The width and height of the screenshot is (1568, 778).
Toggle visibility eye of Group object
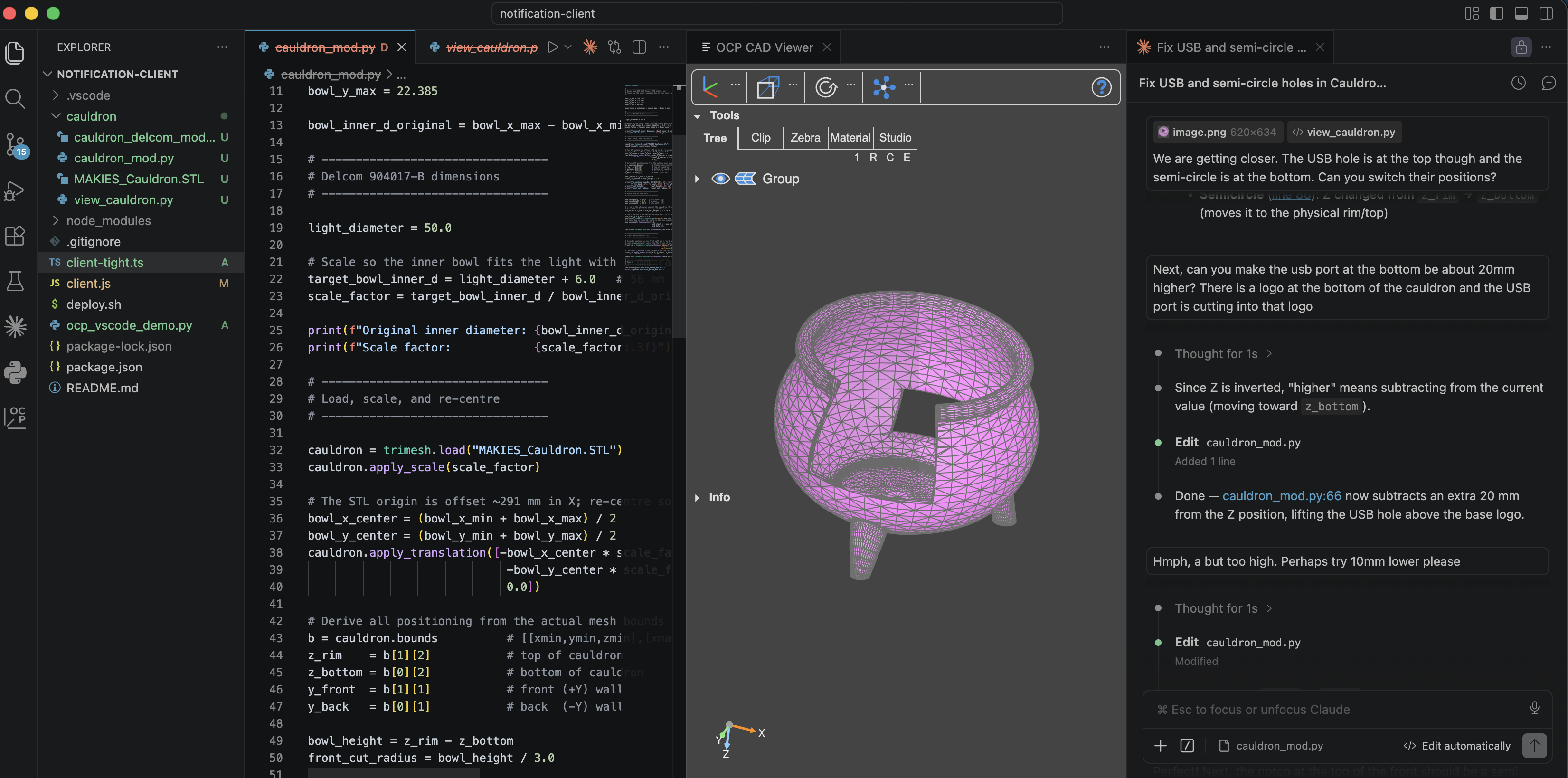tap(720, 179)
